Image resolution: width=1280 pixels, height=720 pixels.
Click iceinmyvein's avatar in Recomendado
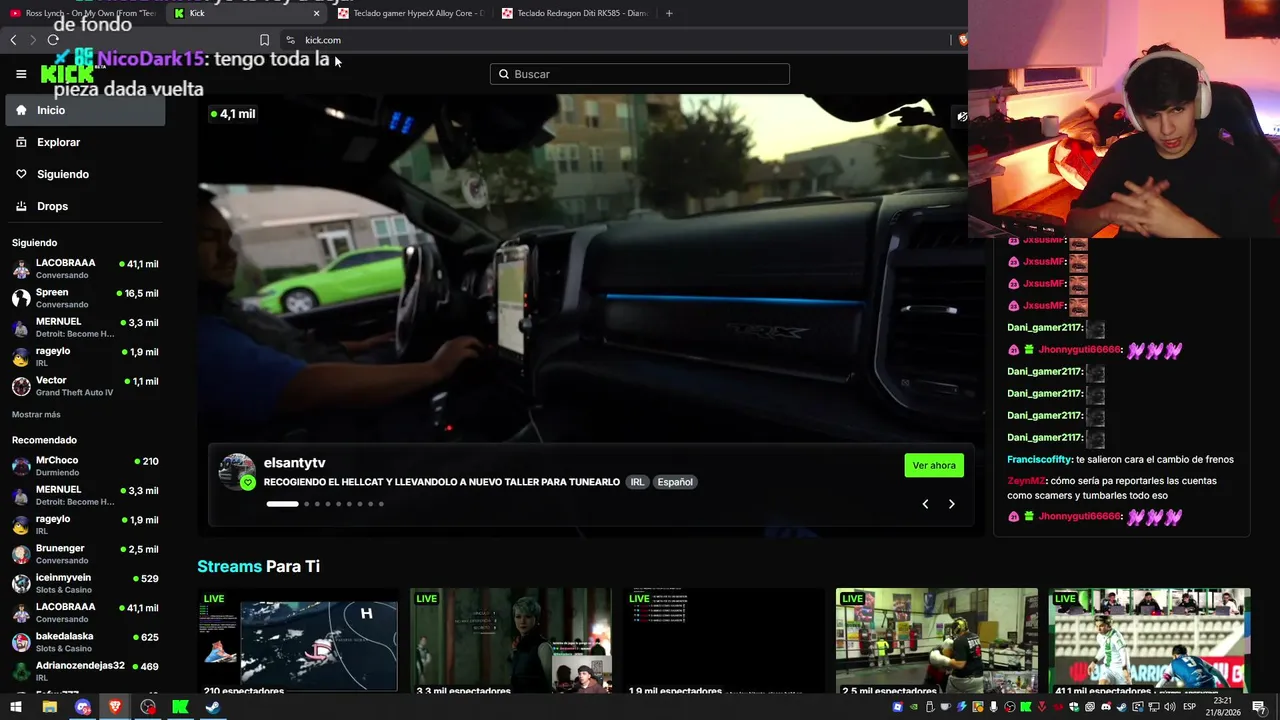click(21, 583)
